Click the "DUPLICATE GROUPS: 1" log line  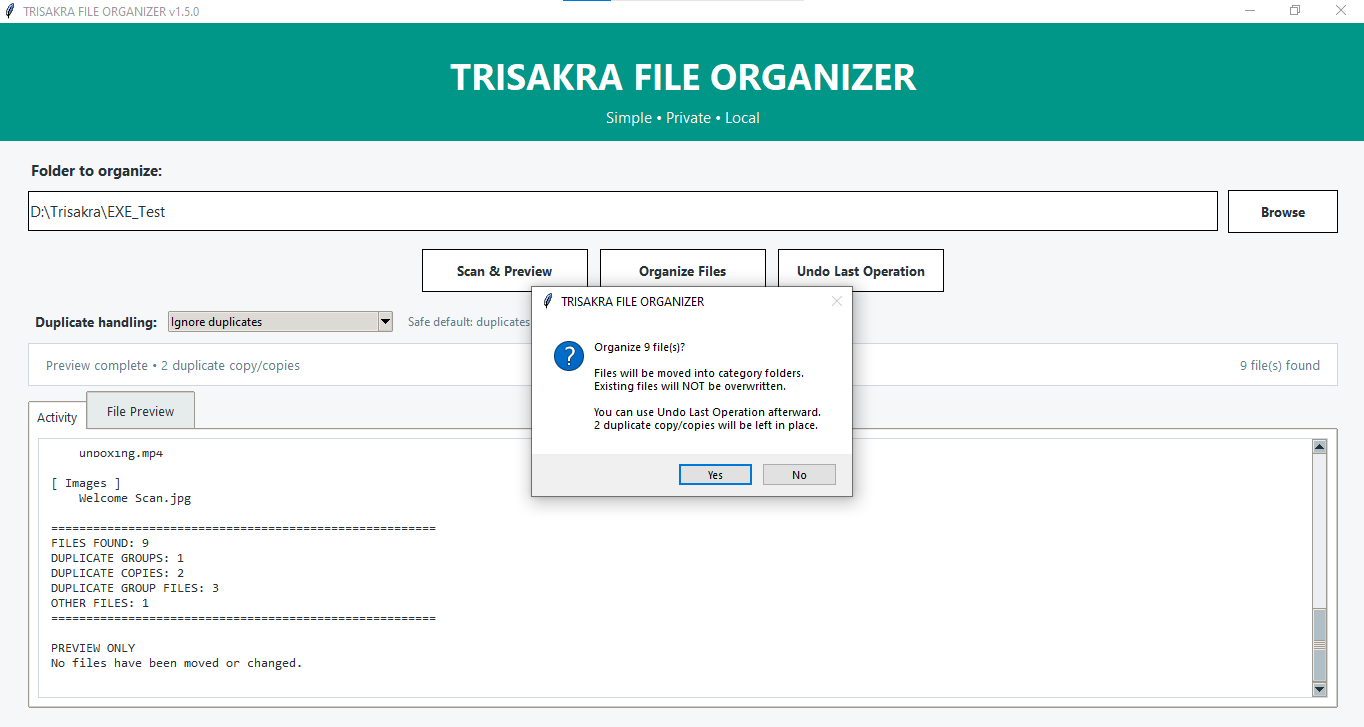tap(118, 558)
